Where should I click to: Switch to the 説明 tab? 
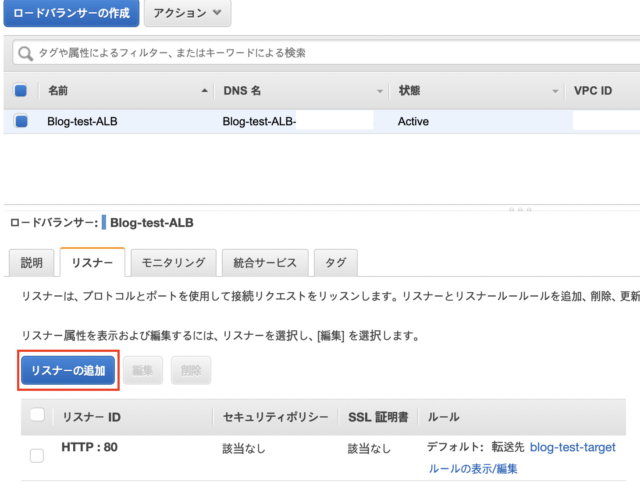pos(31,262)
